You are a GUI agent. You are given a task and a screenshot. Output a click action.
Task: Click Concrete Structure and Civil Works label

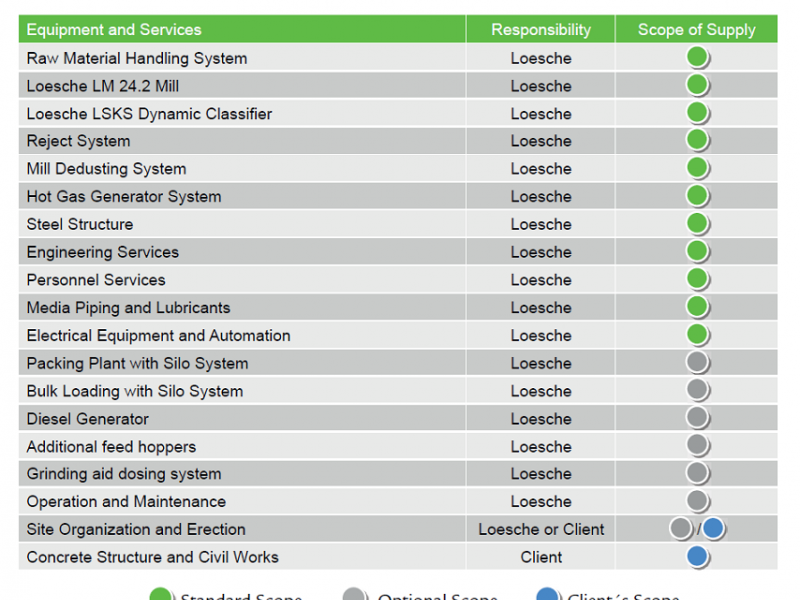[153, 557]
